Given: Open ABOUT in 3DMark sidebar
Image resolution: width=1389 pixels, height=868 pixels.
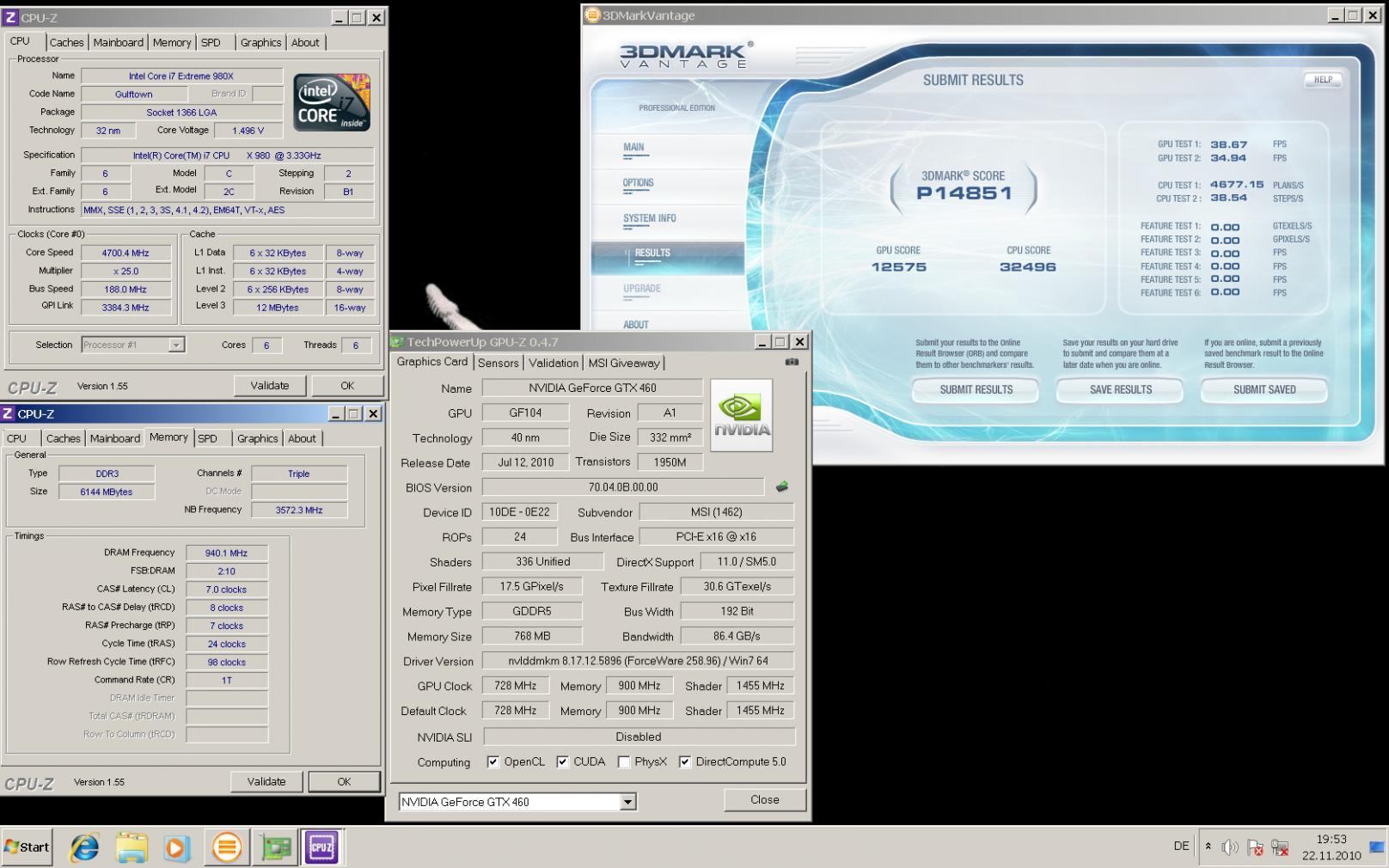Looking at the screenshot, I should tap(636, 325).
